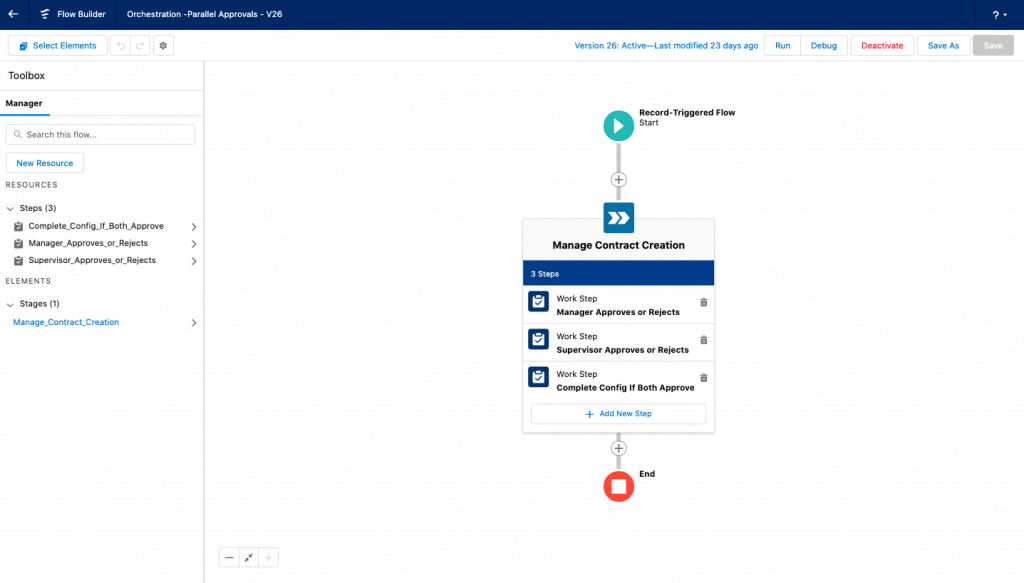Open the flow settings gear
Screen dimensions: 1024x583
(x=163, y=45)
